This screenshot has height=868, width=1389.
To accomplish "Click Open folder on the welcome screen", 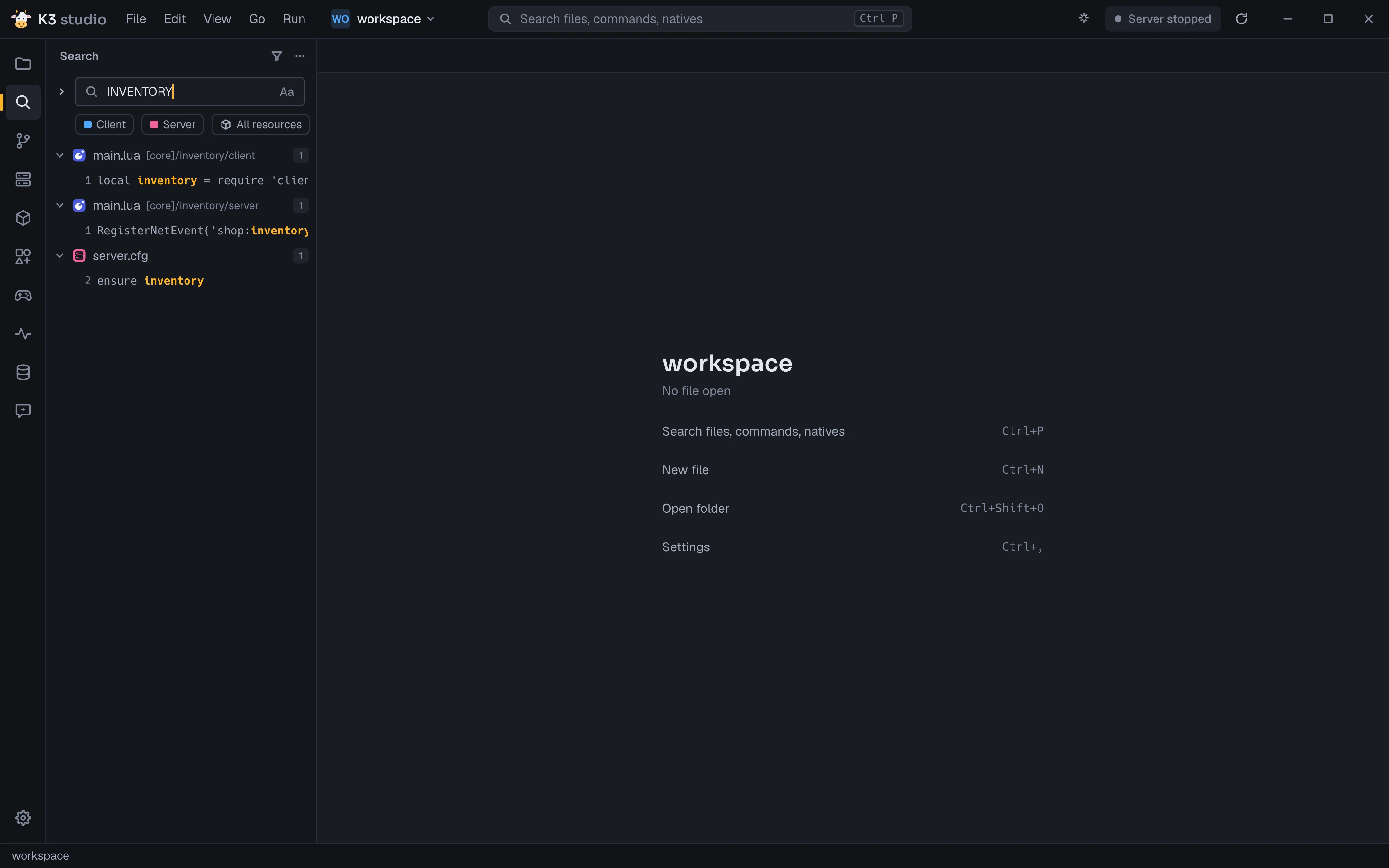I will [853, 508].
